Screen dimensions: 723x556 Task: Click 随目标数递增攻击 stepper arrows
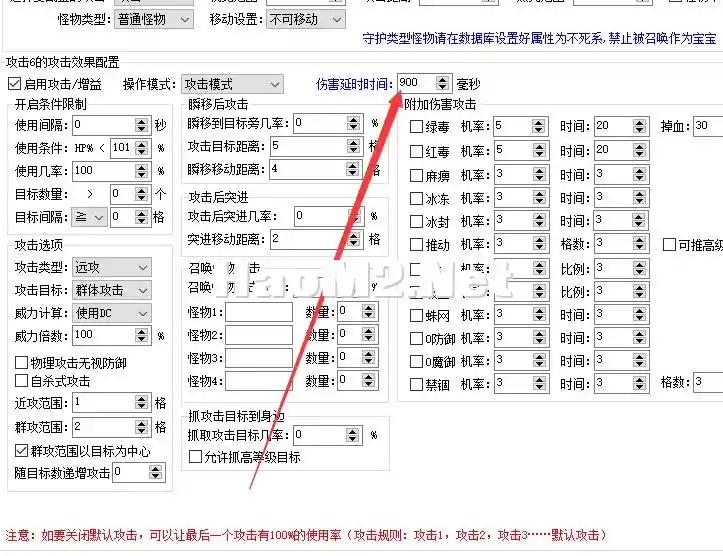[155, 472]
